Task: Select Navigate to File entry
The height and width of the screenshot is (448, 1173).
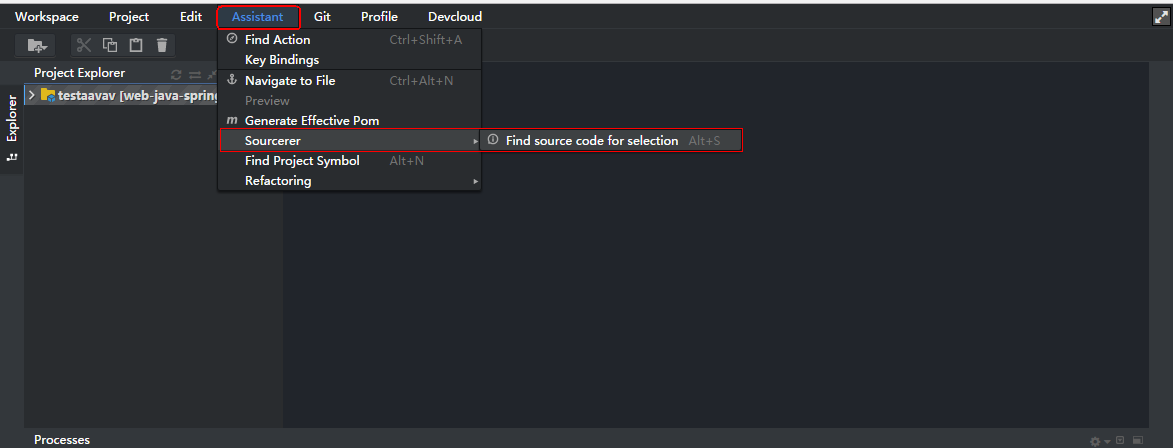Action: [290, 81]
